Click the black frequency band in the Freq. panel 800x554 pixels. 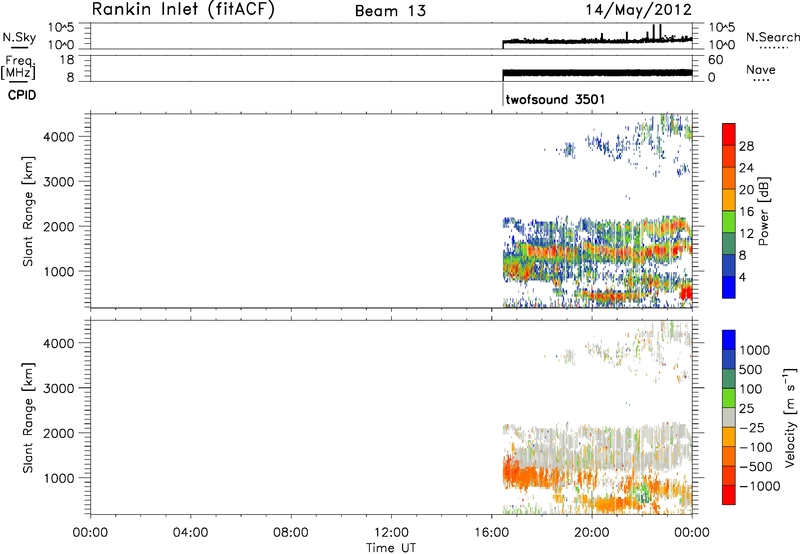[597, 73]
